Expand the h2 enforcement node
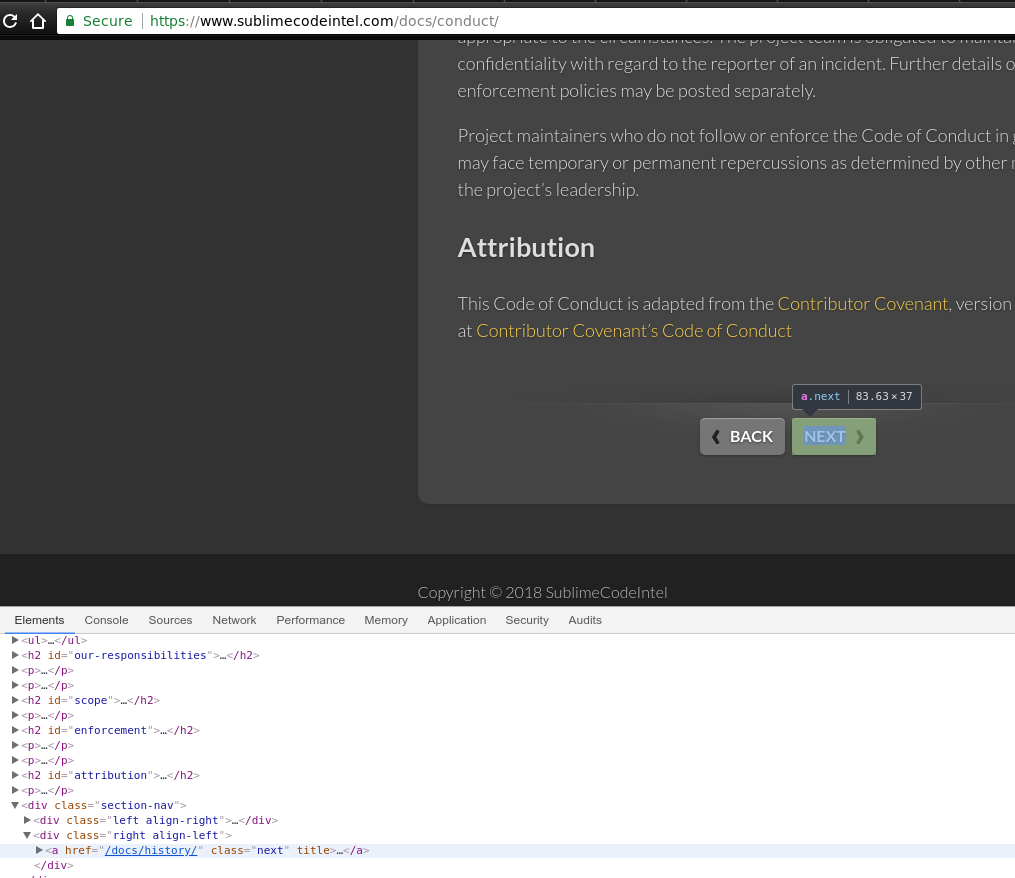The width and height of the screenshot is (1015, 878). coord(15,730)
